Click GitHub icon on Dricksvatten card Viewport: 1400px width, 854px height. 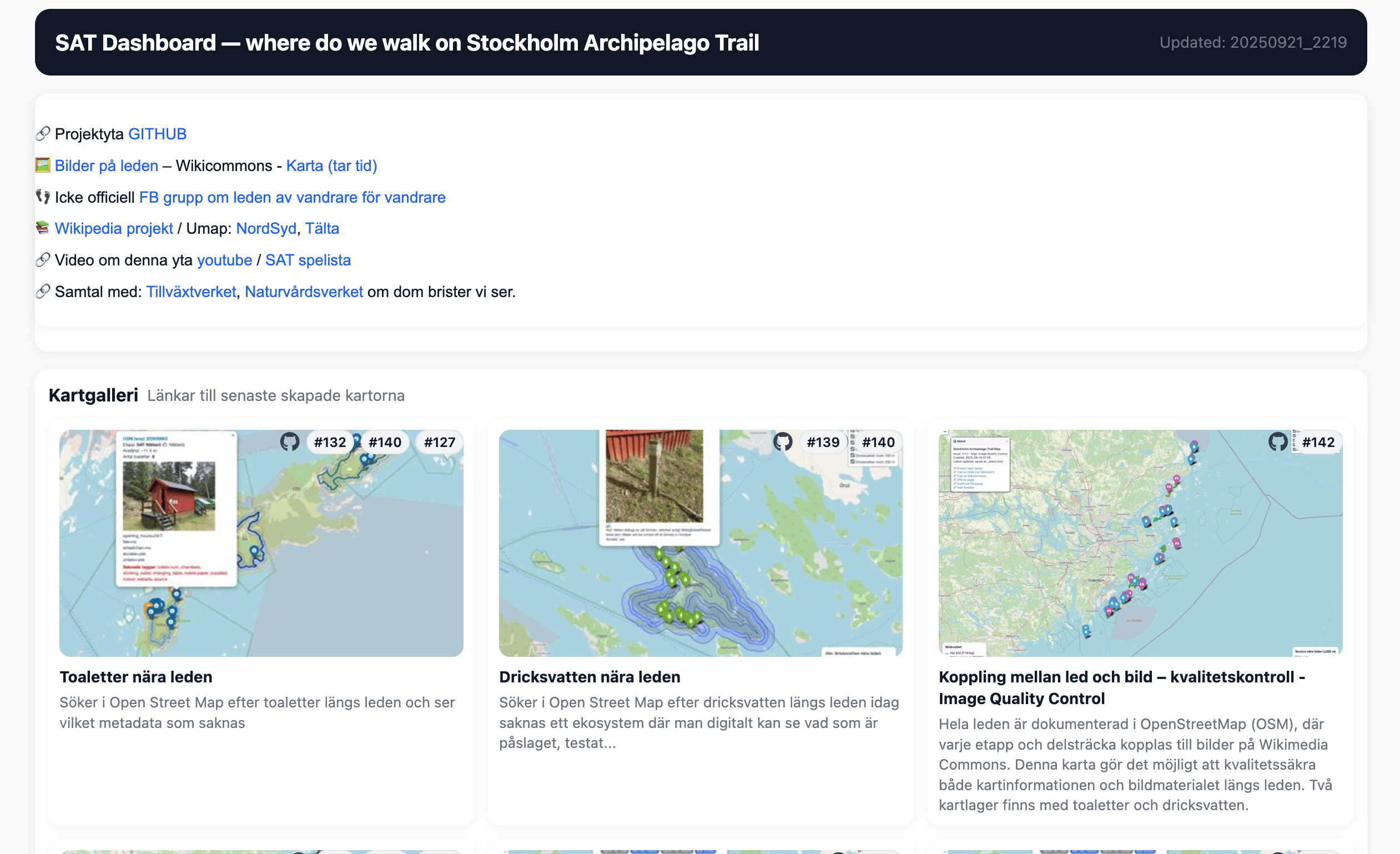(782, 441)
